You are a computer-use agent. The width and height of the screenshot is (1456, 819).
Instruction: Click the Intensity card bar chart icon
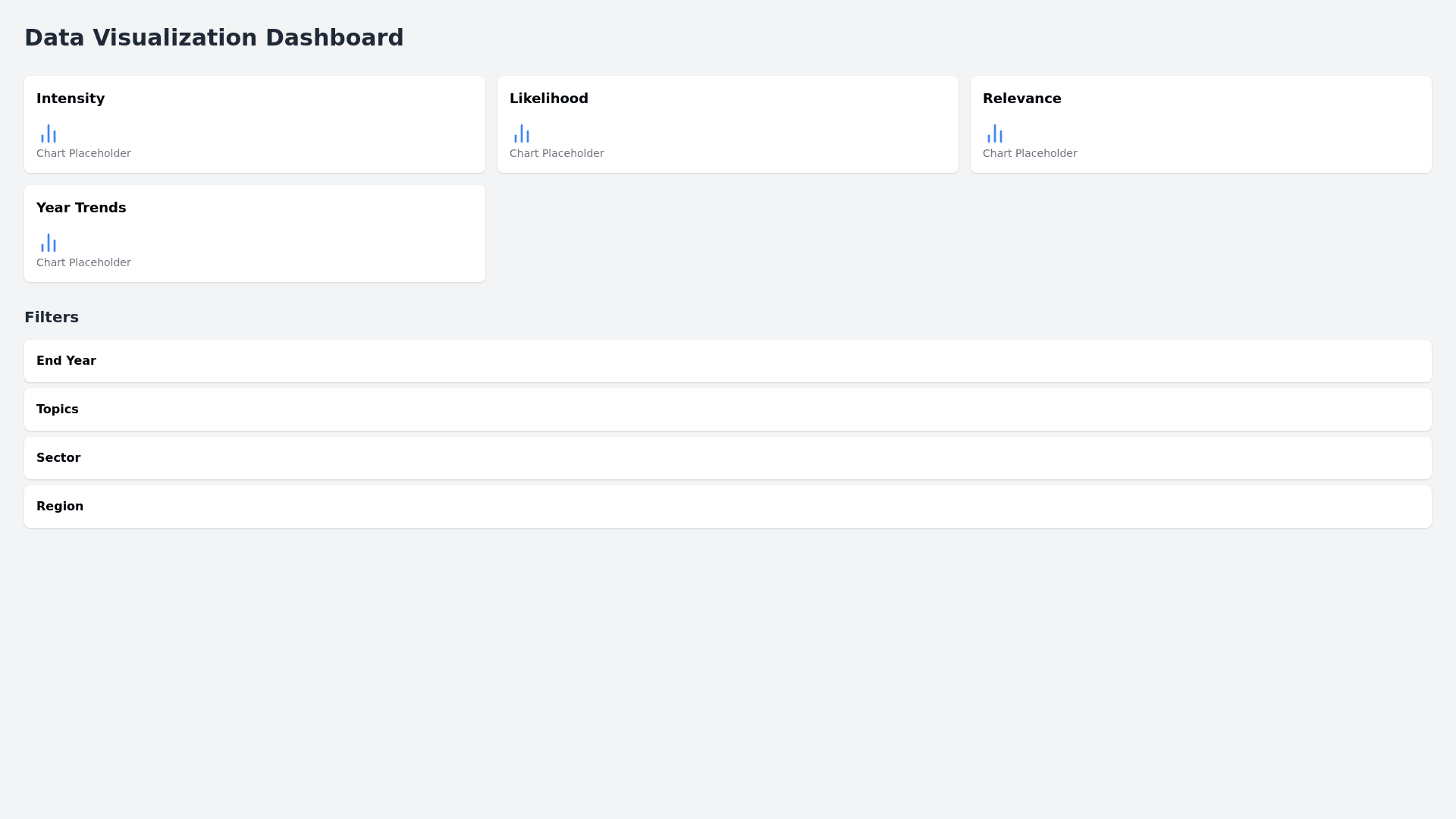[x=49, y=134]
